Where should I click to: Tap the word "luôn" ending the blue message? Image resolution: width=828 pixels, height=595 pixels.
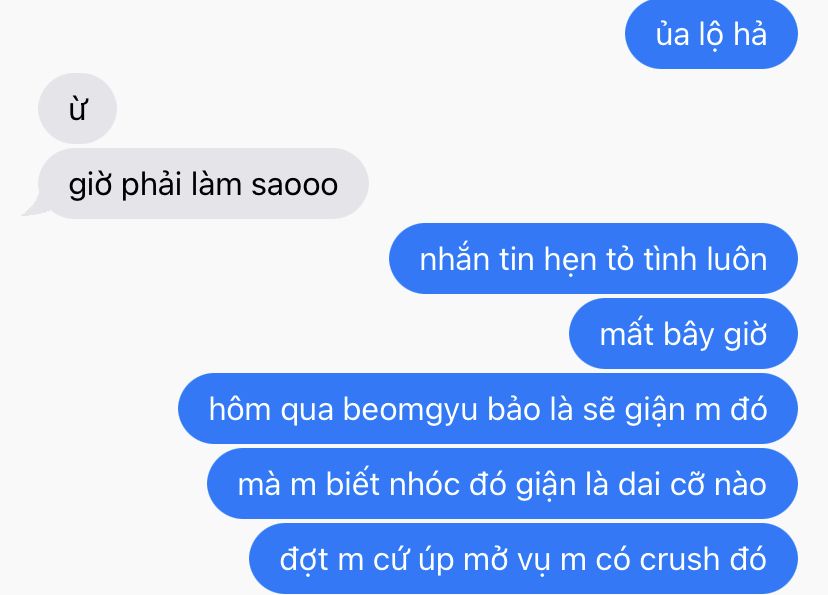click(737, 259)
